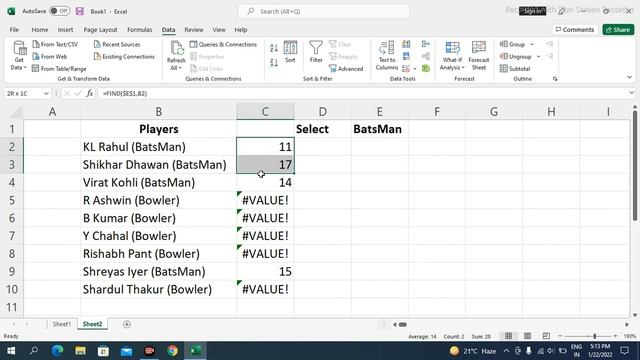Image resolution: width=640 pixels, height=360 pixels.
Task: Switch to Normal view
Action: click(508, 336)
